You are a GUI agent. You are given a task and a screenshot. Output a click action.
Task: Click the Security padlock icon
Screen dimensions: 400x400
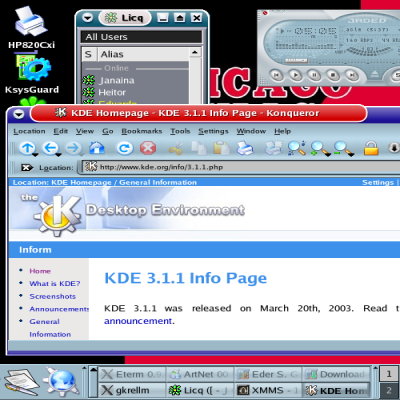[x=371, y=148]
